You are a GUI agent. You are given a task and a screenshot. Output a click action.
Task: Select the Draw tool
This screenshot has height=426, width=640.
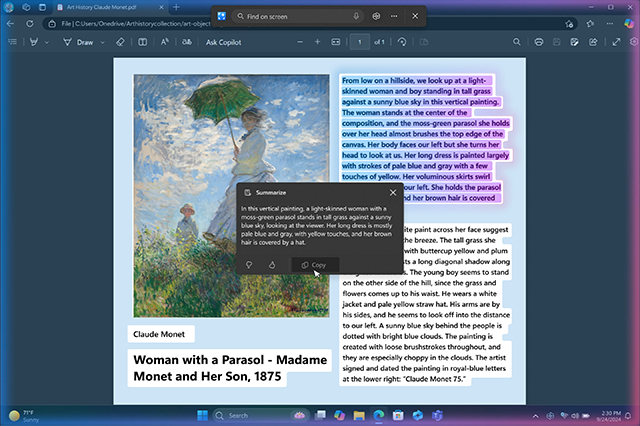(78, 42)
